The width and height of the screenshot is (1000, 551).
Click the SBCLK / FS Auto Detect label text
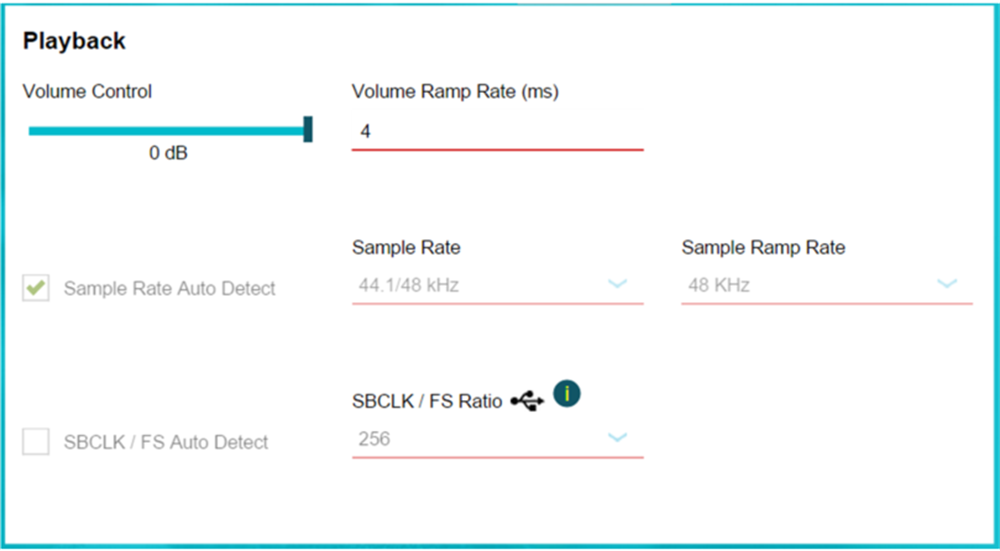[166, 441]
